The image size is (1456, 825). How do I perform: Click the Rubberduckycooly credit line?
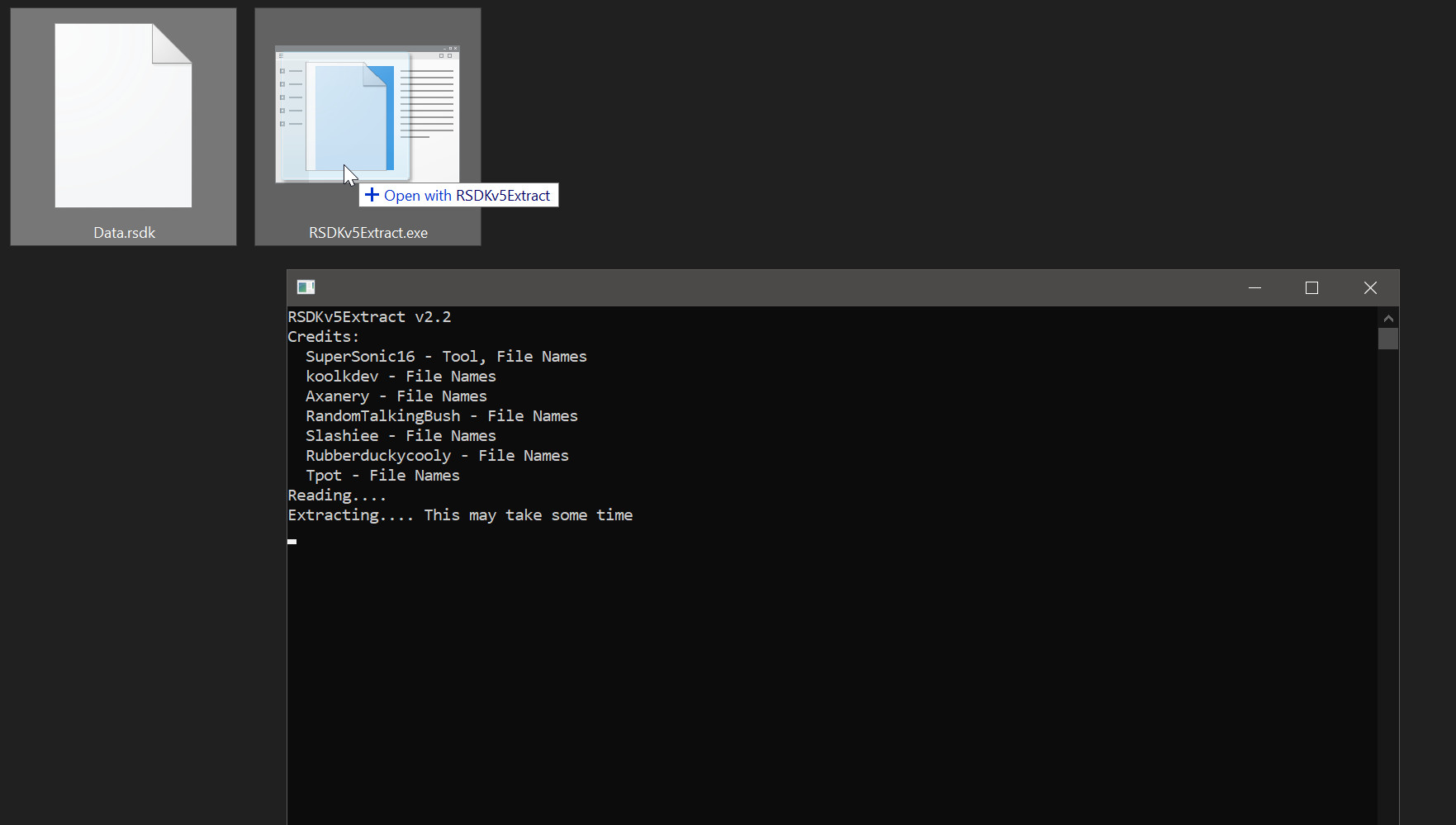(x=437, y=456)
